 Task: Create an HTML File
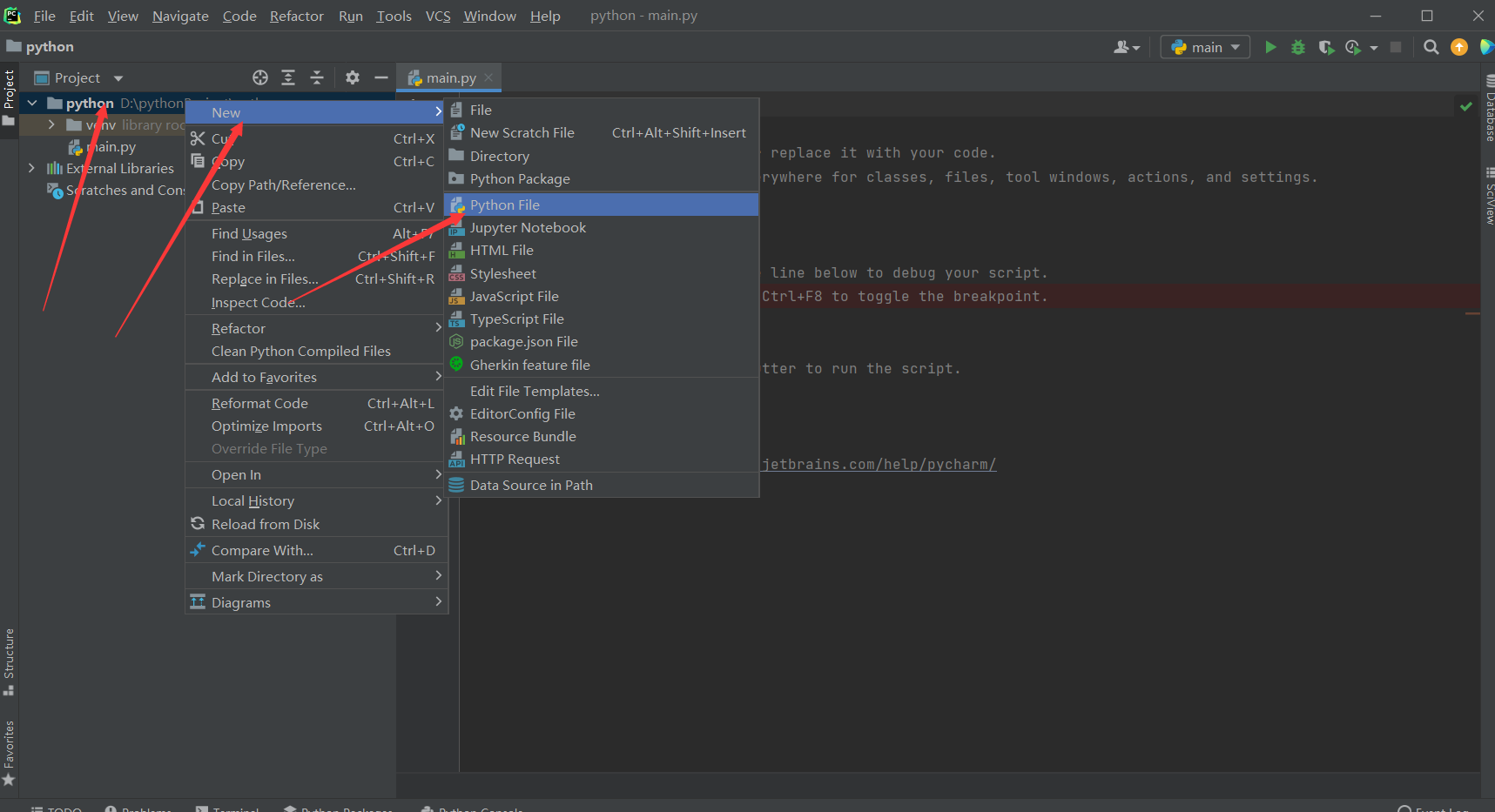(602, 250)
